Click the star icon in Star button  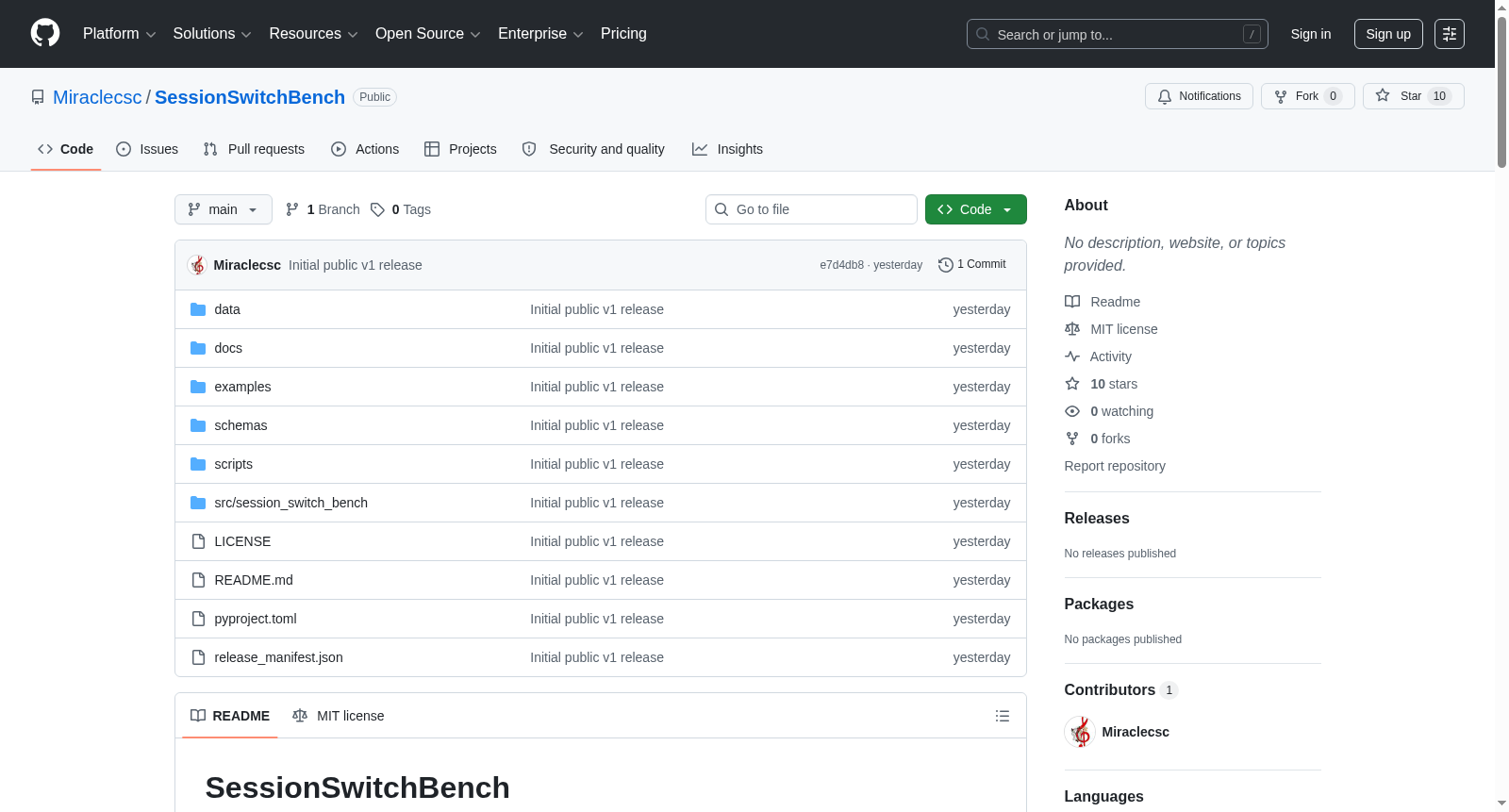point(1383,95)
